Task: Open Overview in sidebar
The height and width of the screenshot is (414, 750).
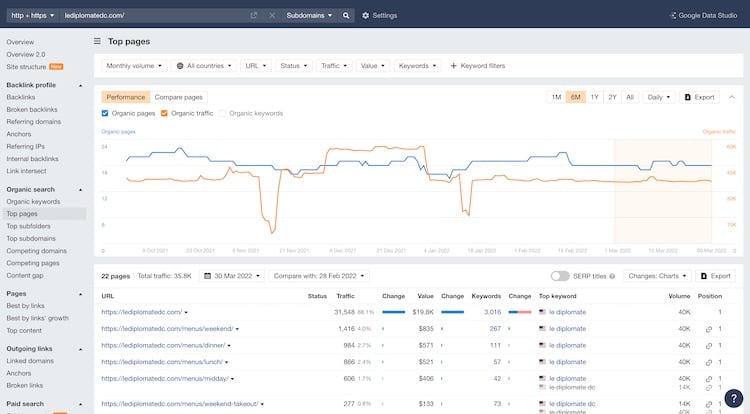Action: point(20,42)
